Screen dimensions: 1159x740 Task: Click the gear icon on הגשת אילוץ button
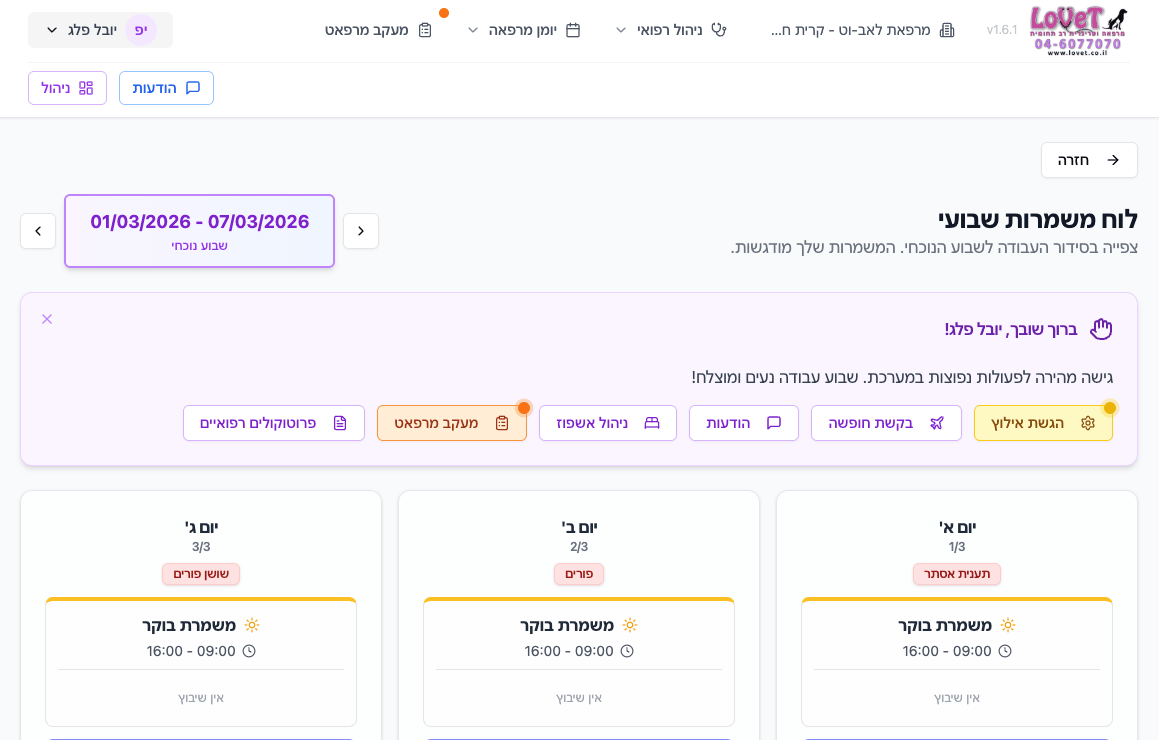[1087, 422]
